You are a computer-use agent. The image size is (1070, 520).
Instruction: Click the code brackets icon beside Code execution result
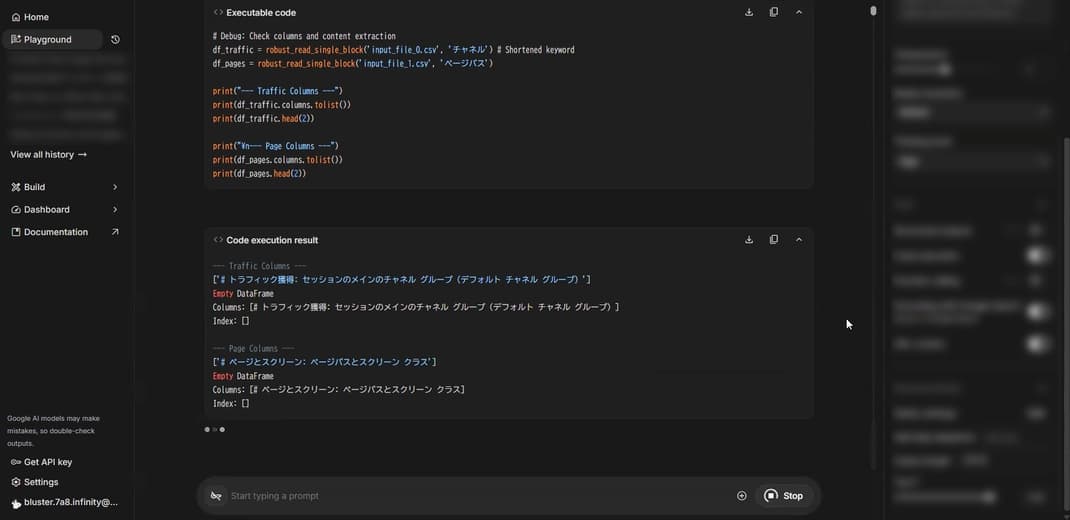click(x=218, y=240)
